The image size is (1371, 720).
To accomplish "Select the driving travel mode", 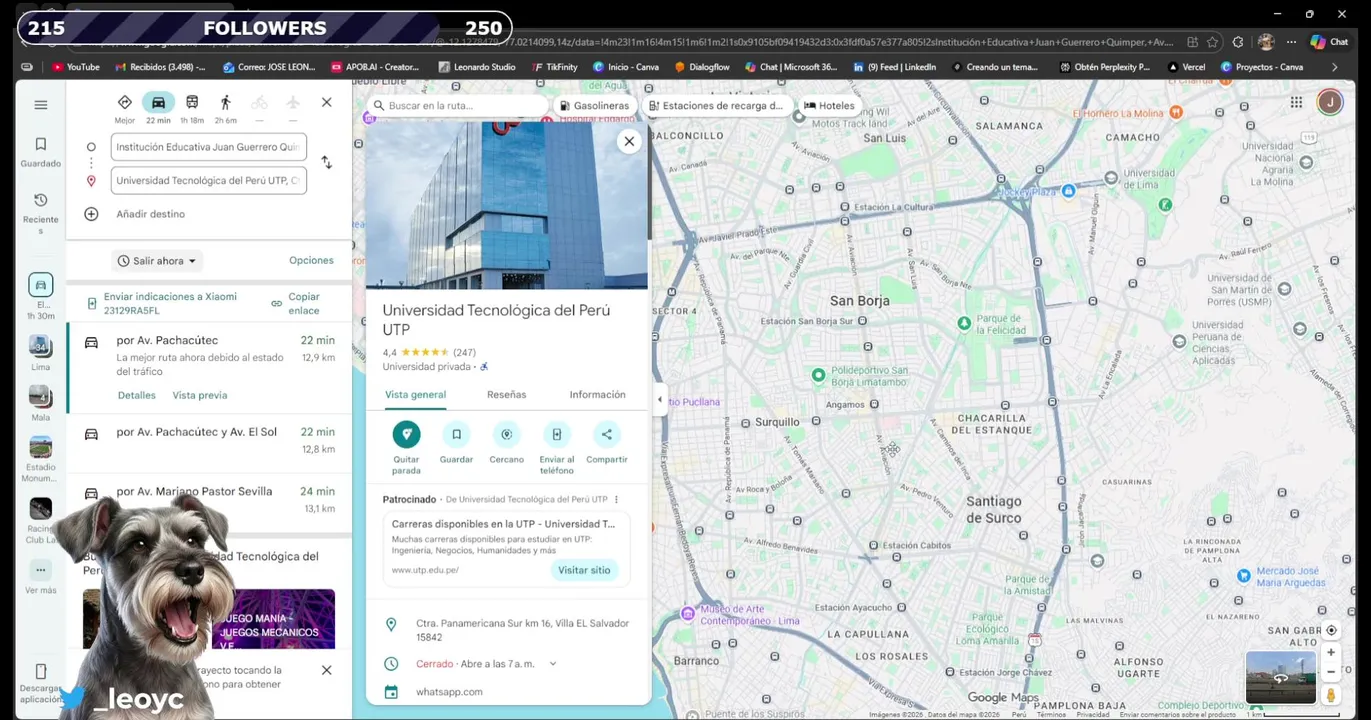I will tap(158, 102).
